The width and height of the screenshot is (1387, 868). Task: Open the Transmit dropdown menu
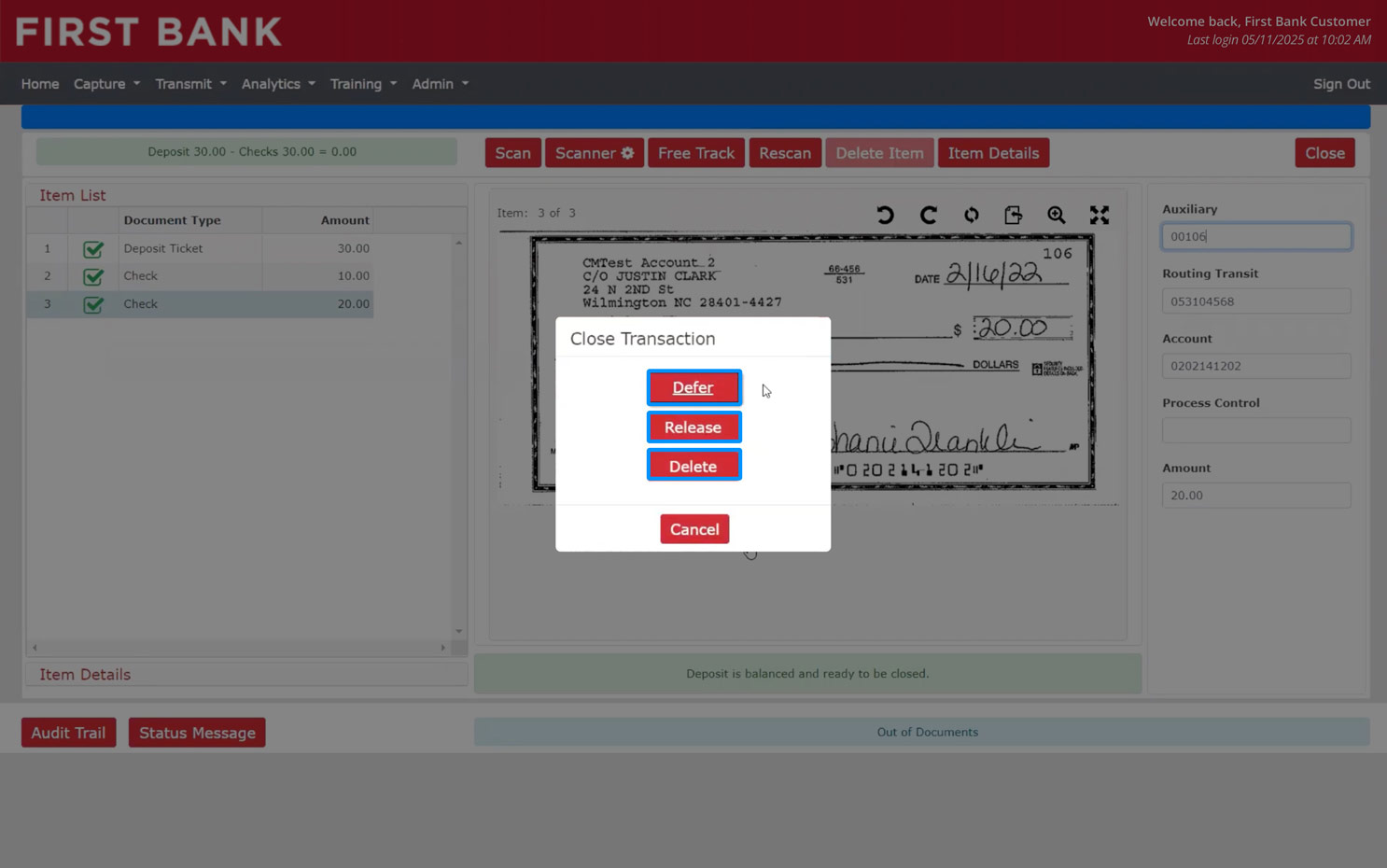point(190,84)
